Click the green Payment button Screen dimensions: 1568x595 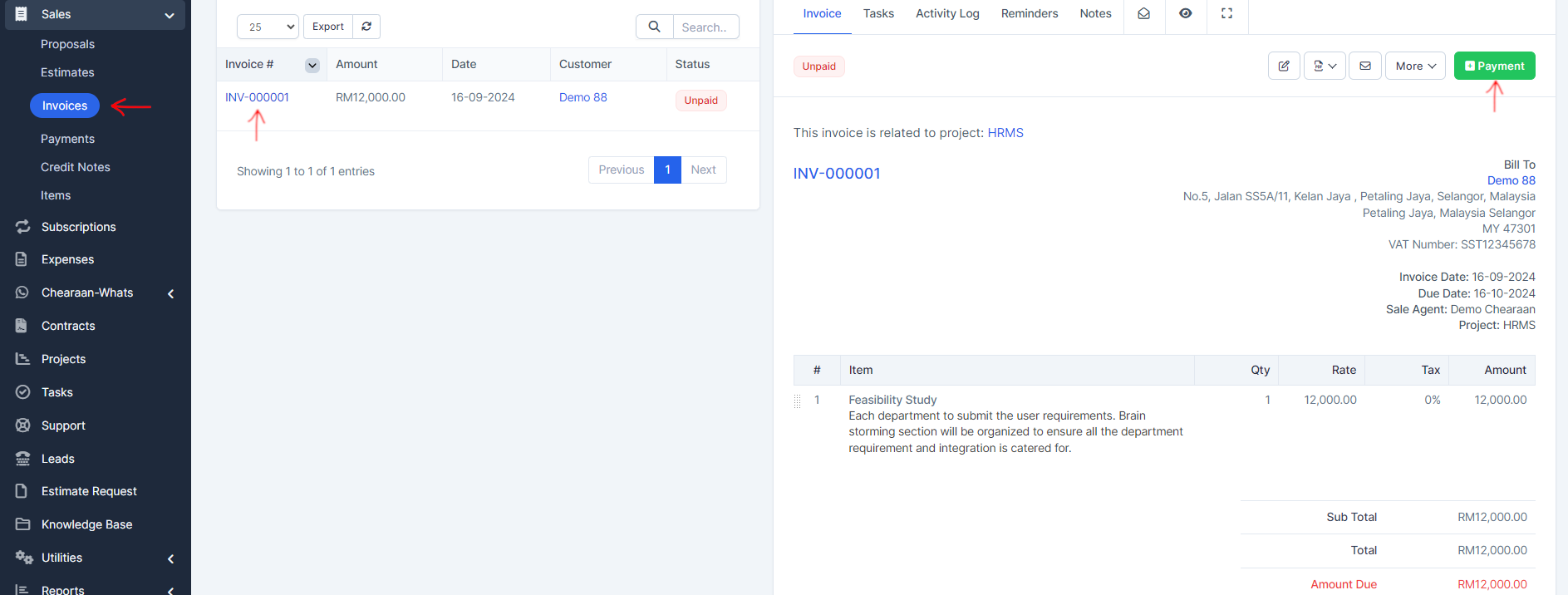point(1494,66)
